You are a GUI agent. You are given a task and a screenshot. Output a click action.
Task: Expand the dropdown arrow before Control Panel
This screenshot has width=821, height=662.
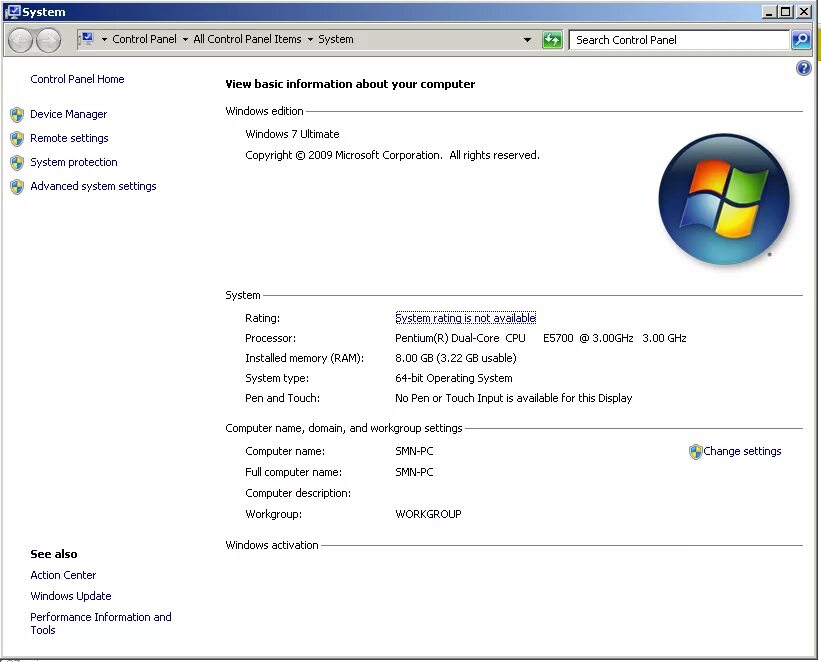tap(104, 39)
